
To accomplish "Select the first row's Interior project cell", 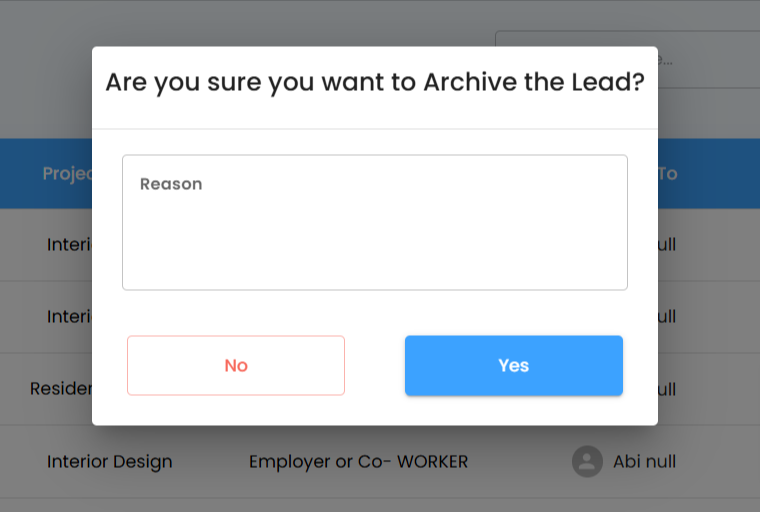I will [x=69, y=244].
